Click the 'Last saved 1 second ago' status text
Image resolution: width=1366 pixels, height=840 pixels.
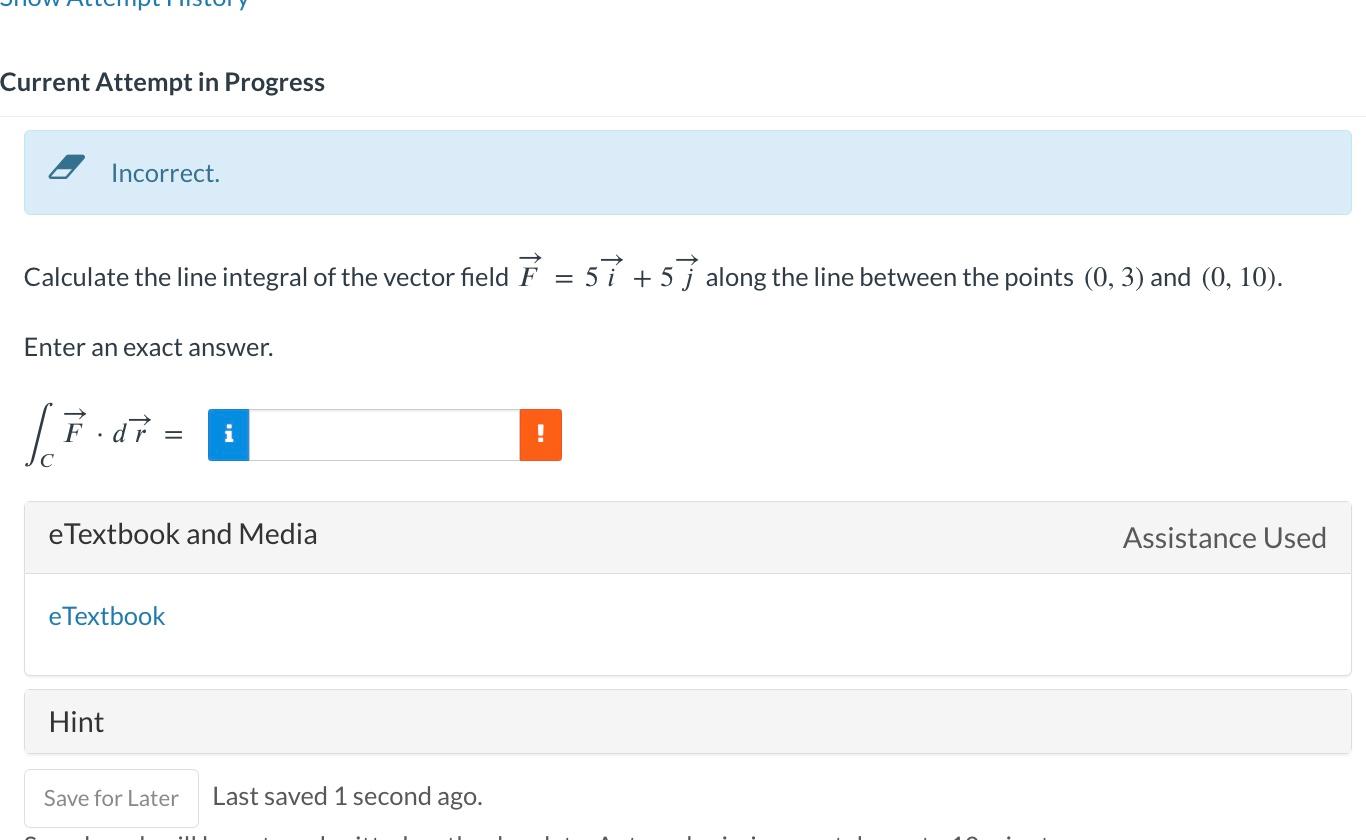(x=346, y=796)
